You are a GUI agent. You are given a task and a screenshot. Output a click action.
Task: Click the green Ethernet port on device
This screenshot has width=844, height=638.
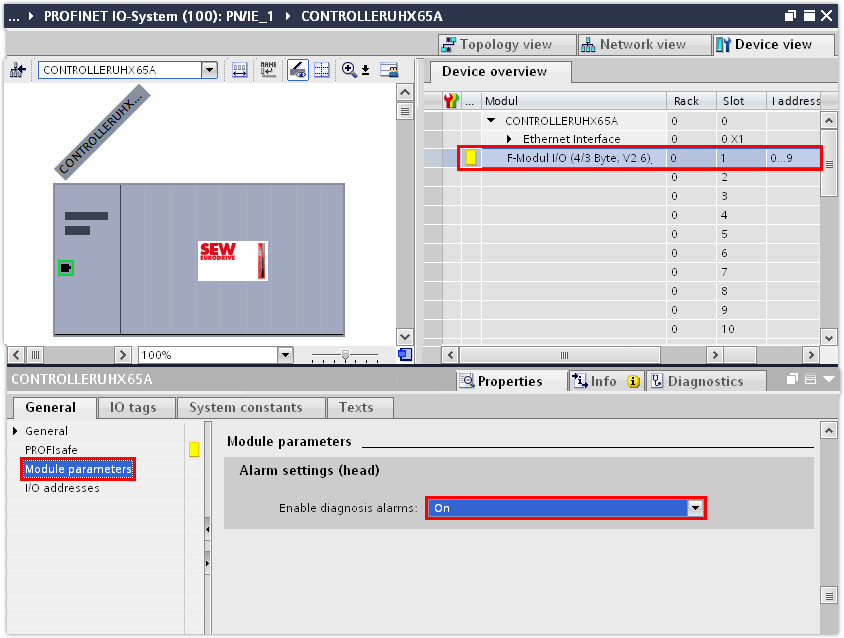click(66, 267)
